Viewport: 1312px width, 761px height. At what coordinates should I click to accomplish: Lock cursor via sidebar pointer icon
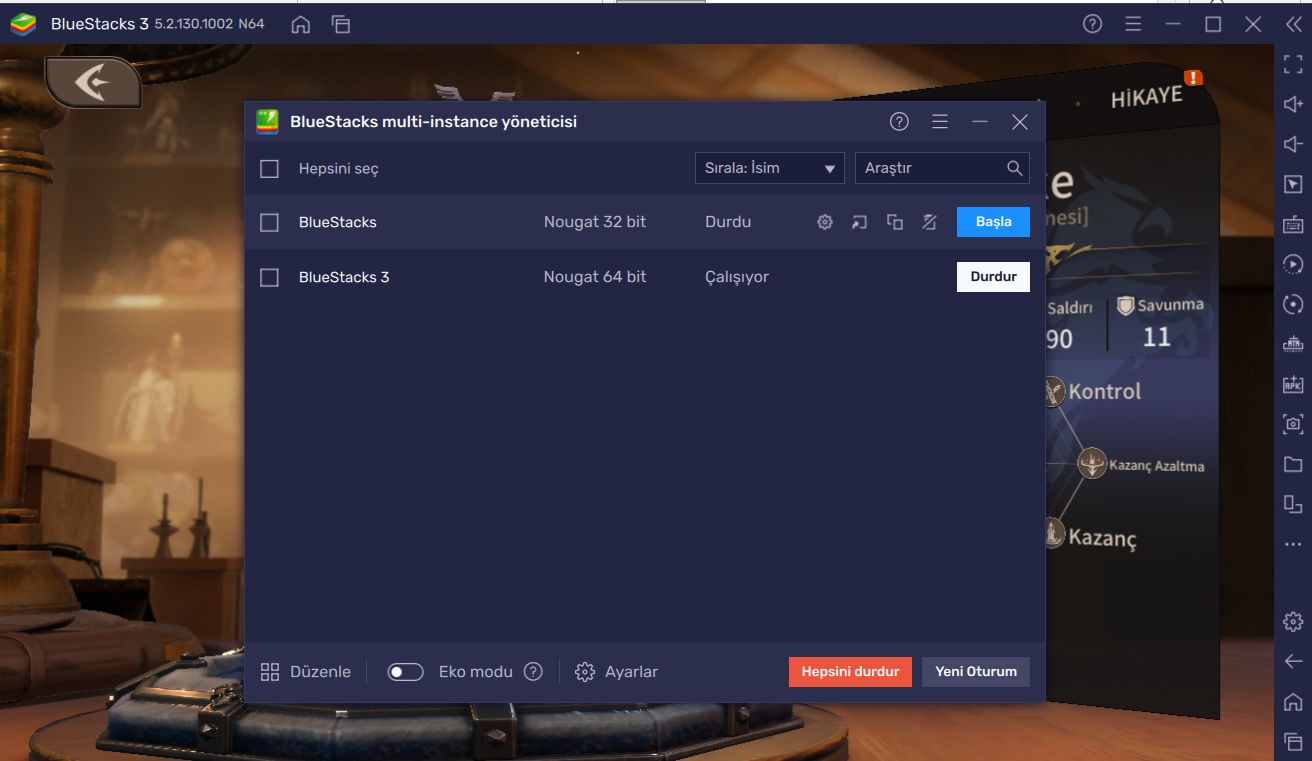pyautogui.click(x=1293, y=185)
